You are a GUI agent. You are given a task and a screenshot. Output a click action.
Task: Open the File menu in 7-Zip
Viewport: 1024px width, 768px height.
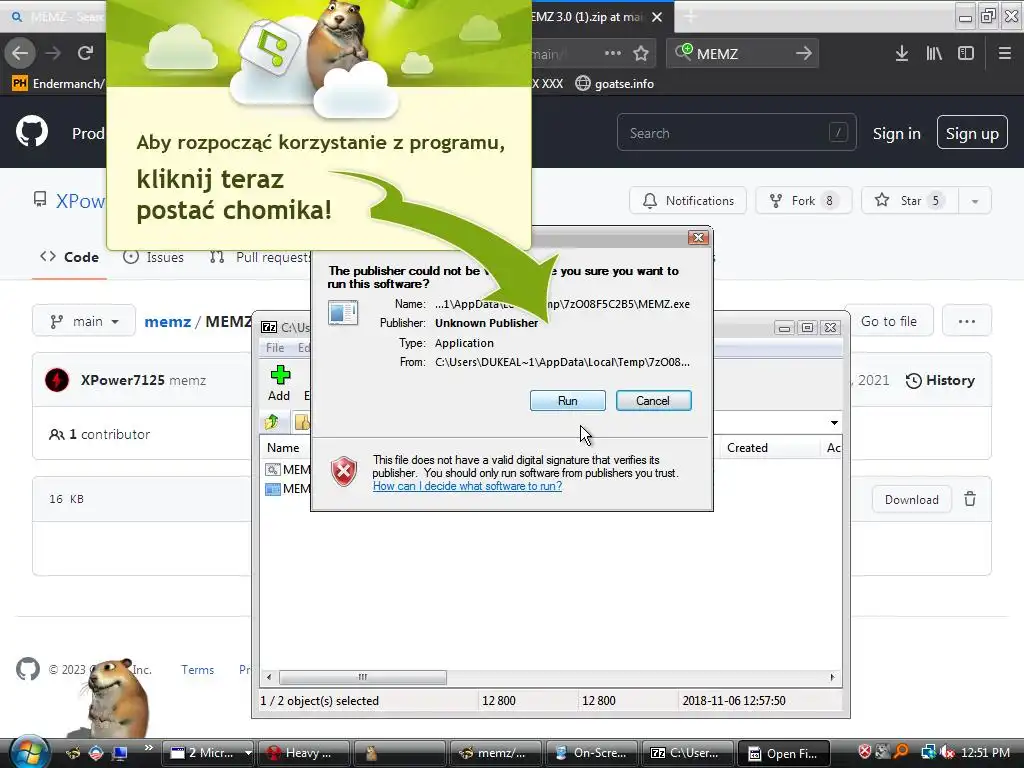click(x=275, y=348)
